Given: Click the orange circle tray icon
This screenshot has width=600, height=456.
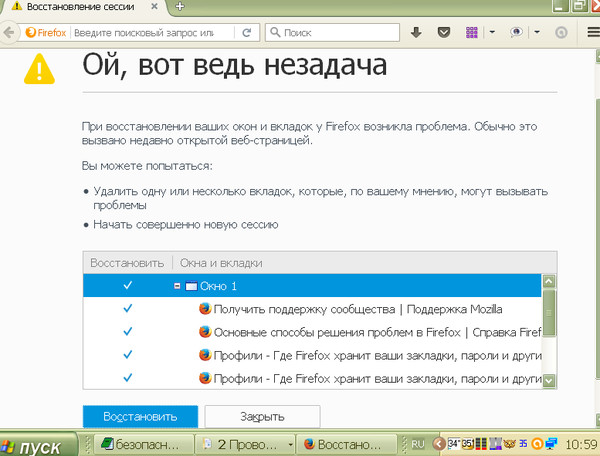Looking at the screenshot, I should (x=537, y=444).
